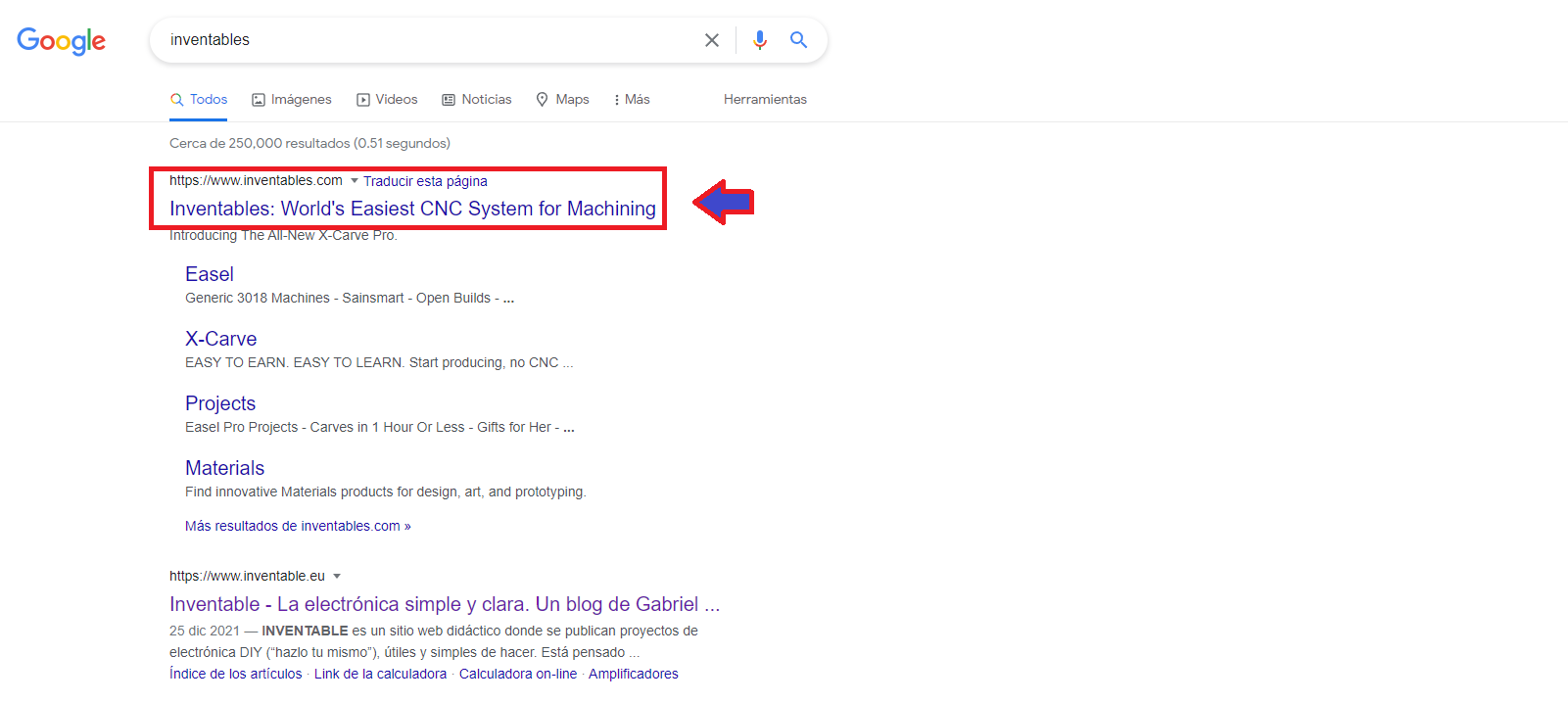The height and width of the screenshot is (703, 1568).
Task: Expand the Más options menu
Action: pos(632,100)
